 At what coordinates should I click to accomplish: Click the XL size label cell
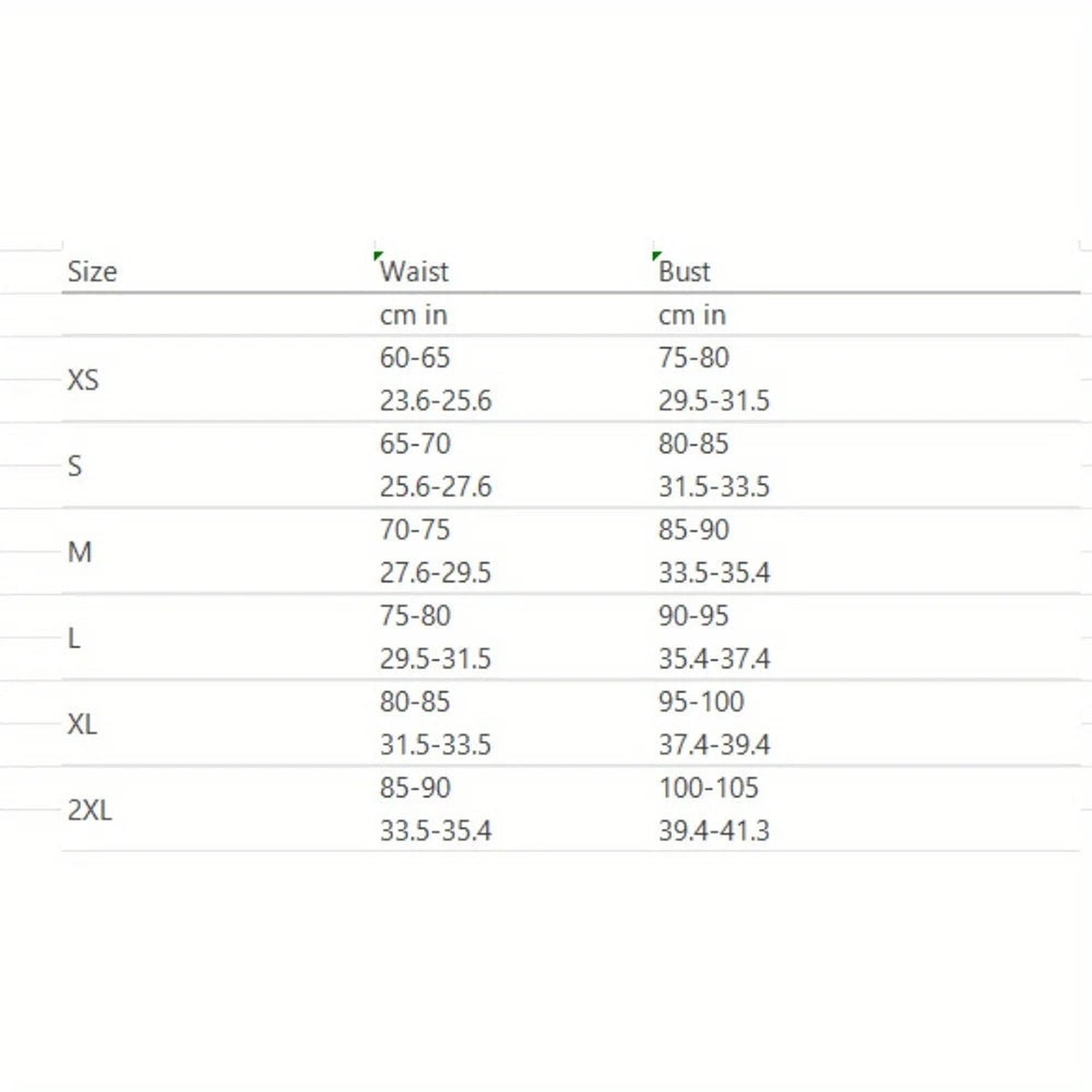coord(83,724)
